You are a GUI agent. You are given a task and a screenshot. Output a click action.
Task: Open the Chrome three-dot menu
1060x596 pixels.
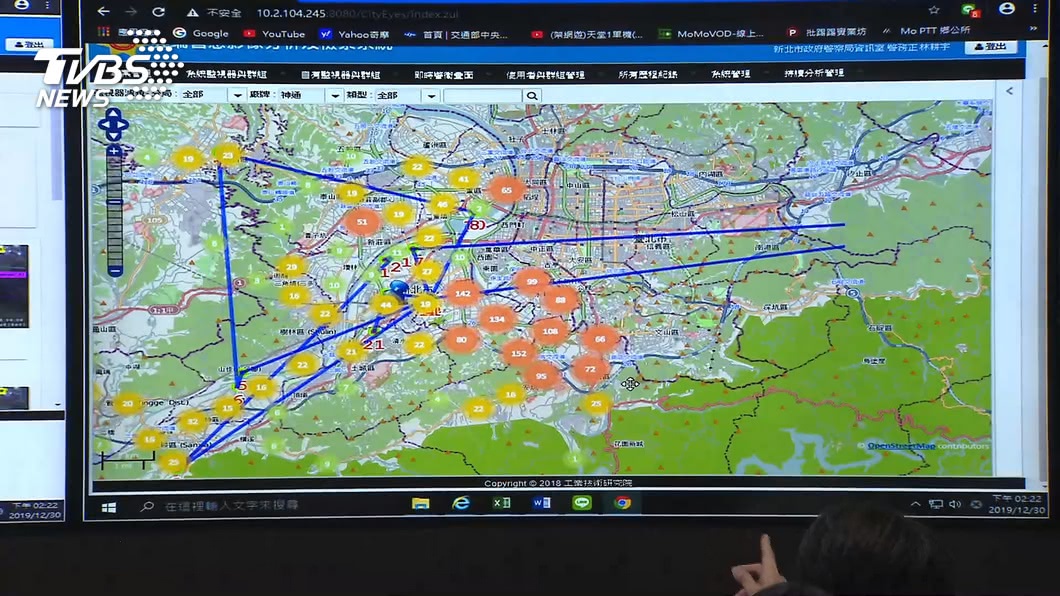coord(1034,9)
